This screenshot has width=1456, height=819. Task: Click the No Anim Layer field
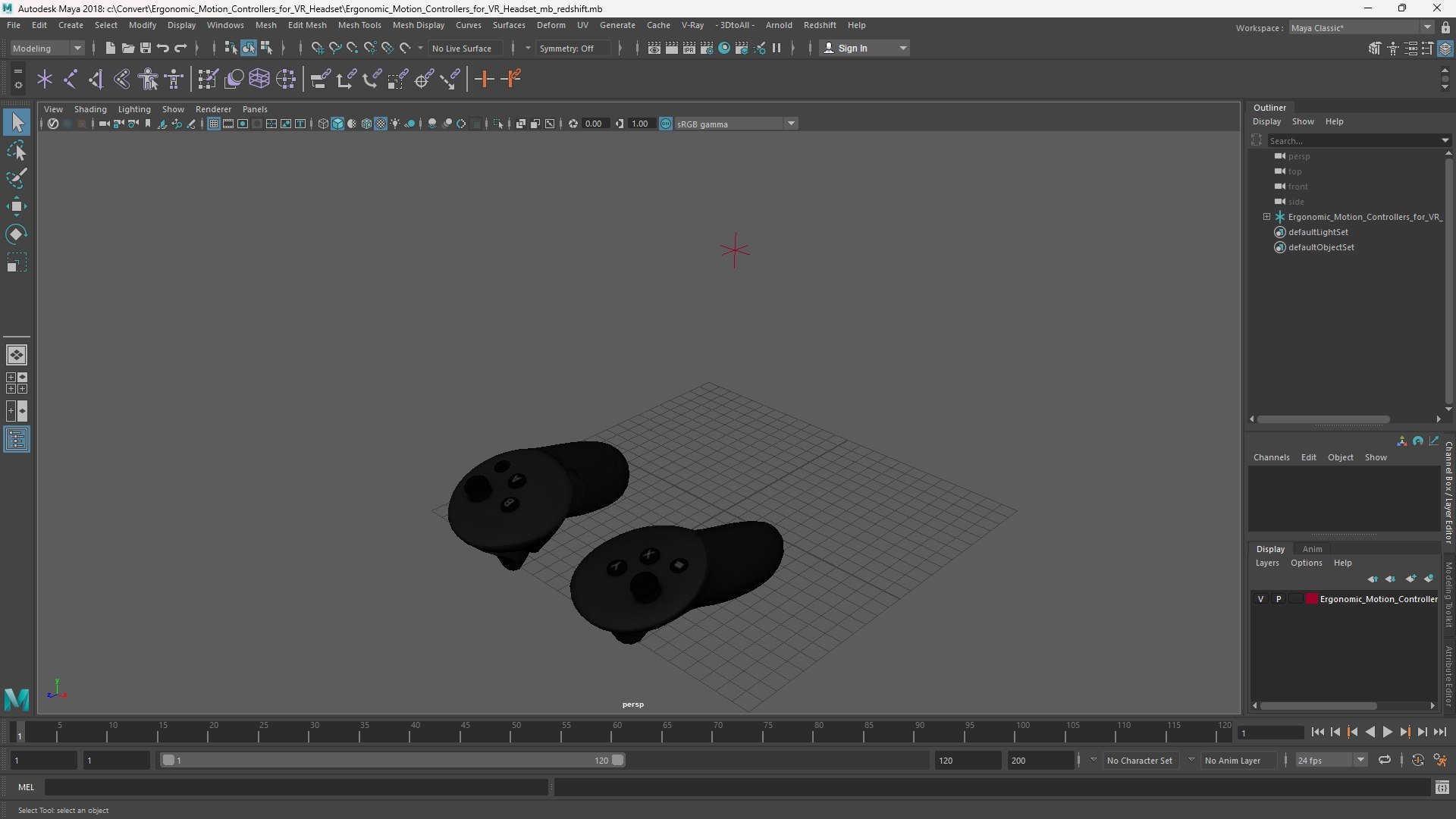tap(1238, 760)
